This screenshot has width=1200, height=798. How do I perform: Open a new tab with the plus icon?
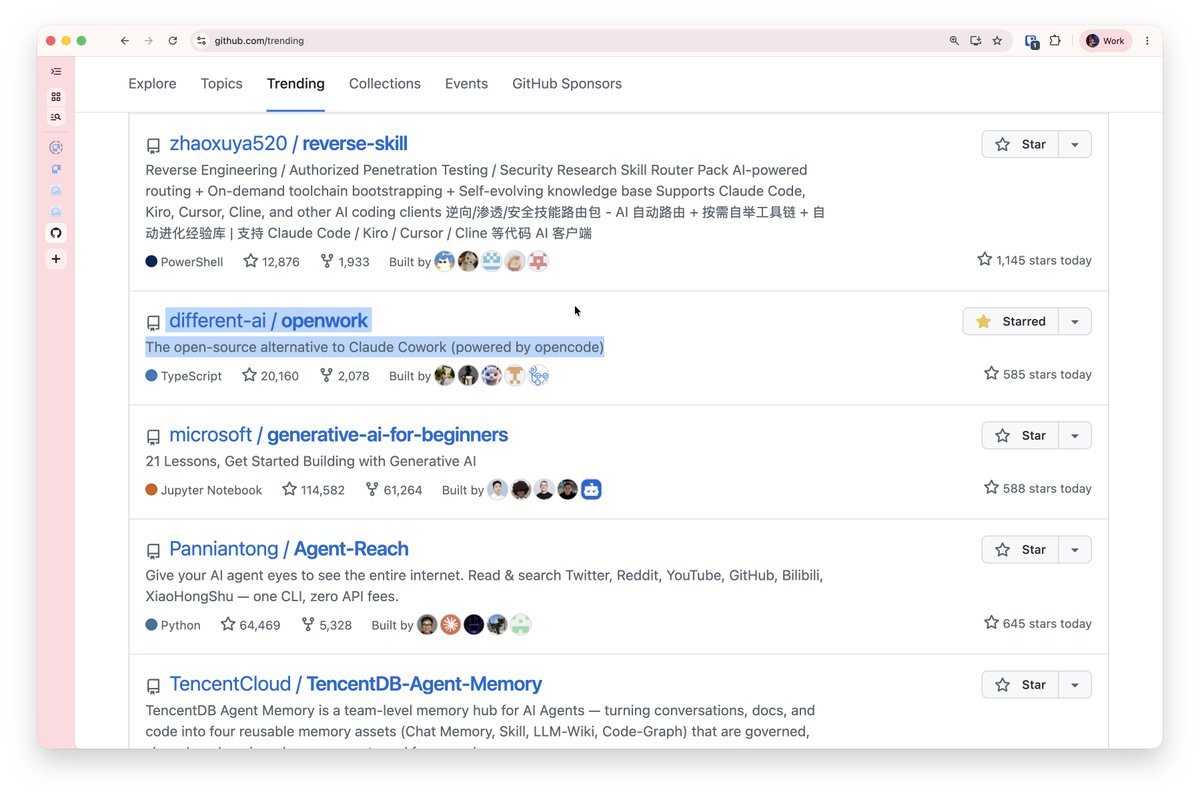[56, 259]
